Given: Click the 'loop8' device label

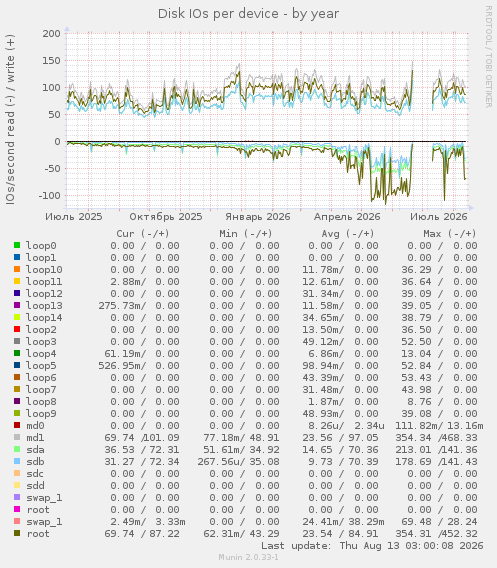Looking at the screenshot, I should 41,401.
